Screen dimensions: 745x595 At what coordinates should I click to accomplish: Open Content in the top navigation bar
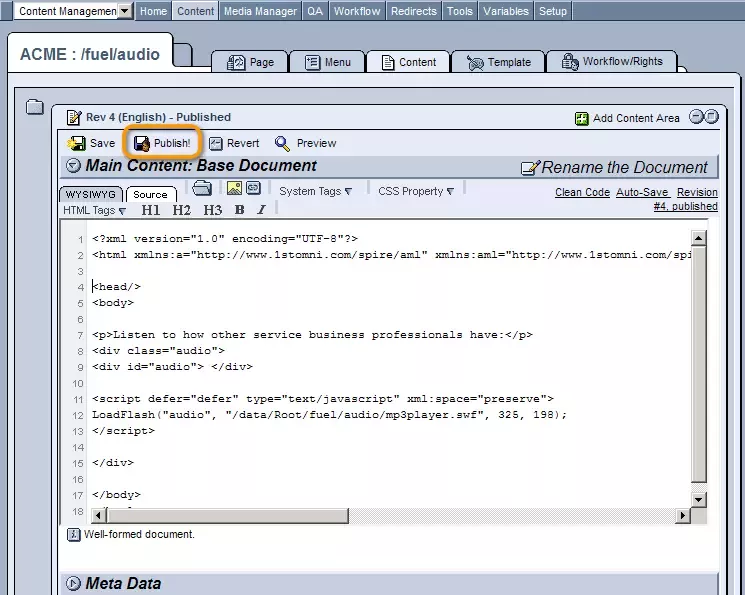pos(196,11)
